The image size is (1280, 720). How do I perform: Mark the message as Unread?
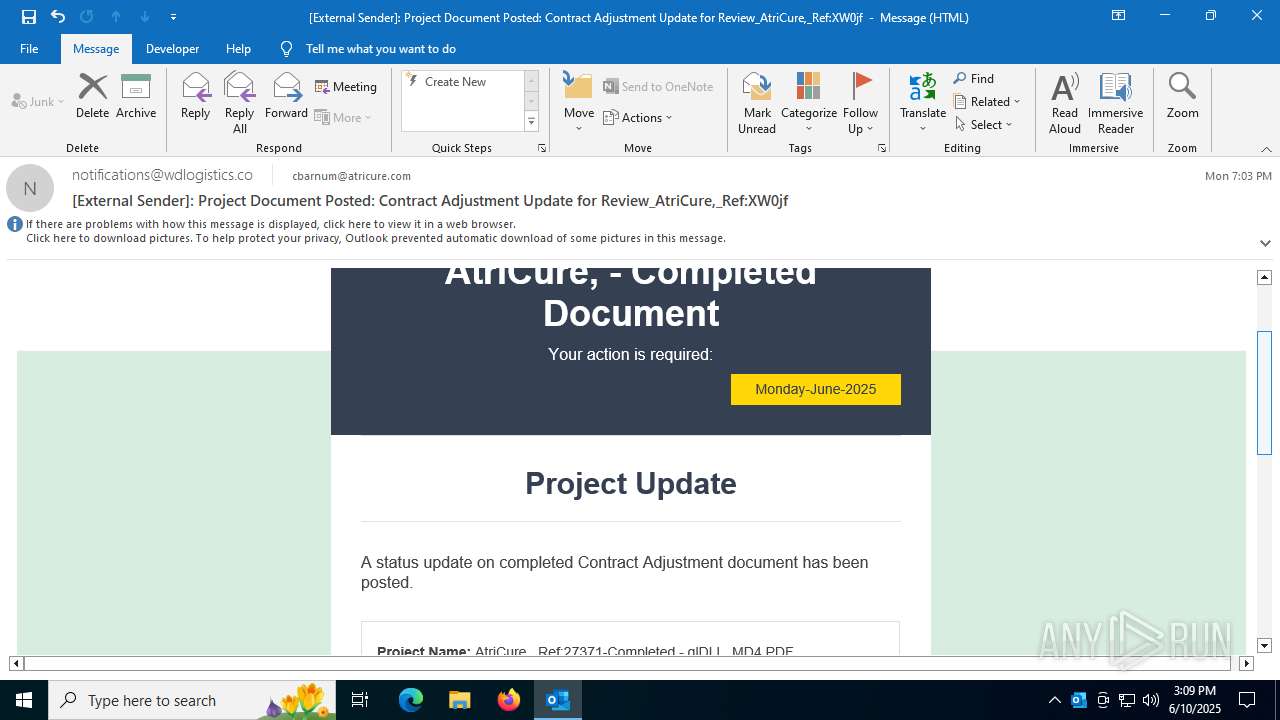pos(757,102)
